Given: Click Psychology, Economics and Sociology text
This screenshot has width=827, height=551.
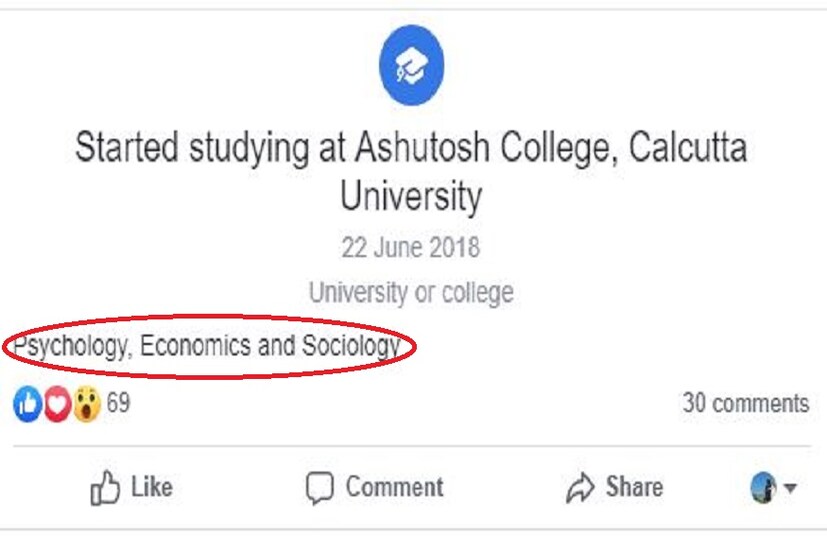Looking at the screenshot, I should pos(208,347).
